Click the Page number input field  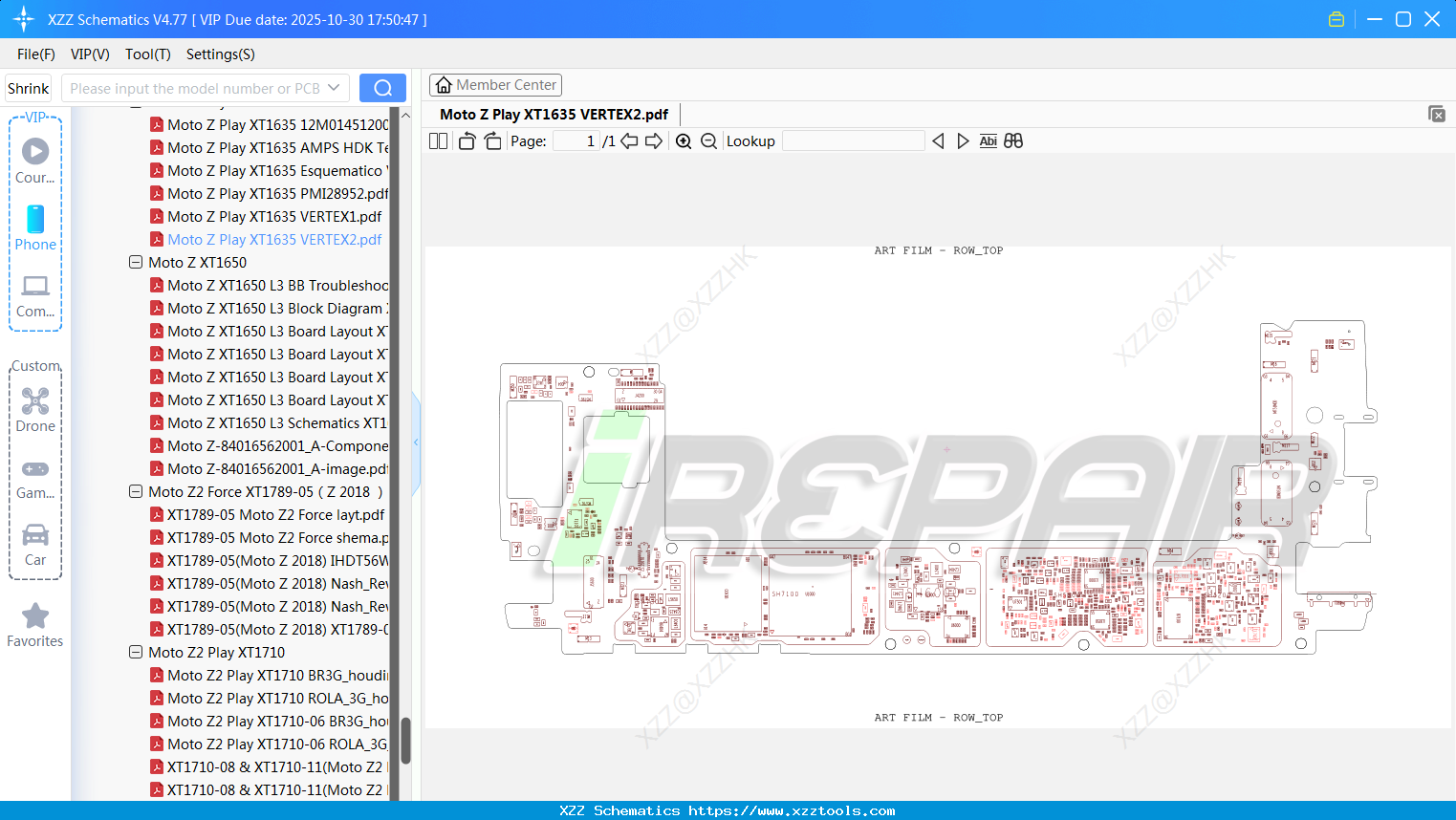click(576, 141)
